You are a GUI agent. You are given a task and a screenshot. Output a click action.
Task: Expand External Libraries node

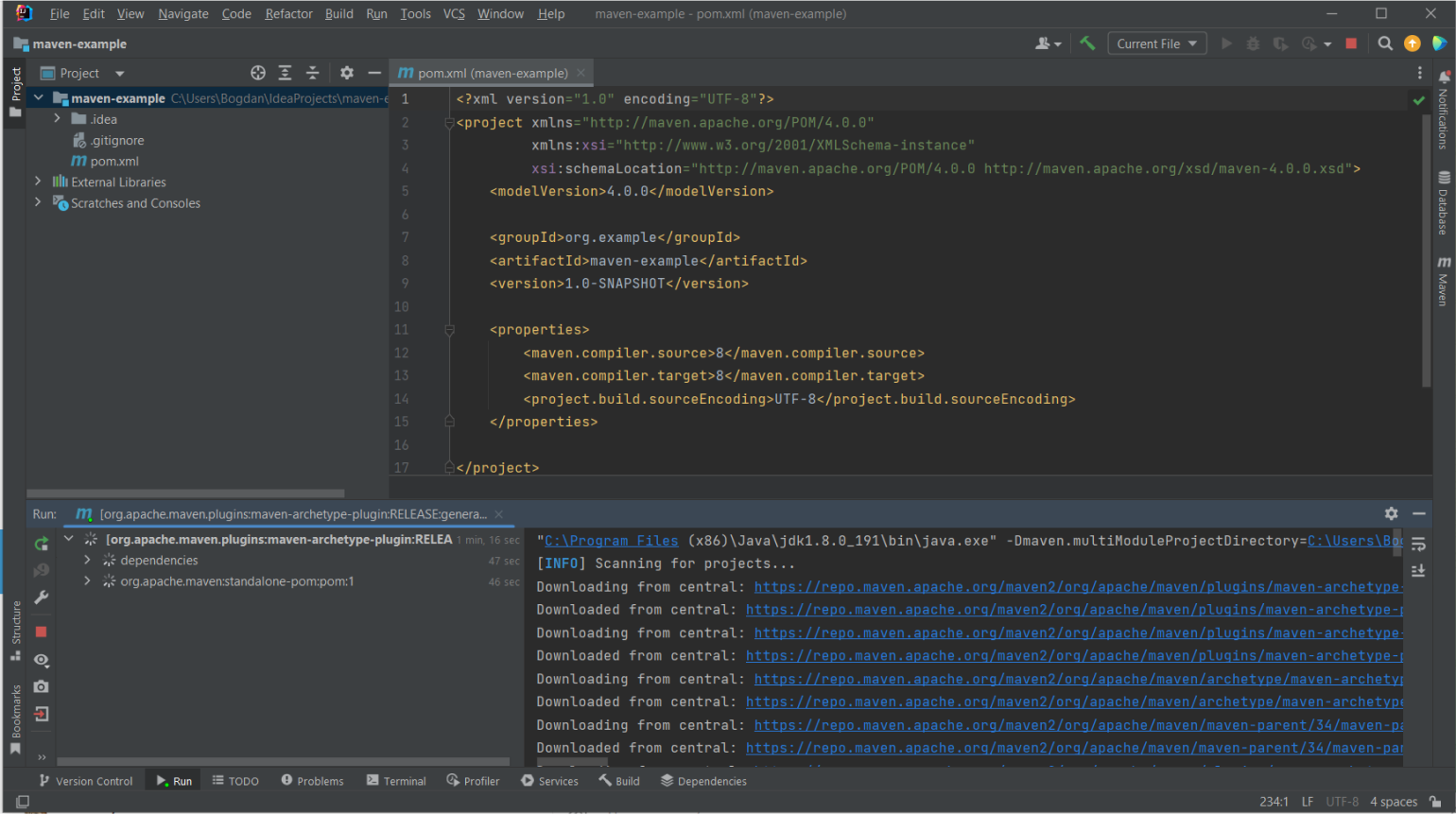click(39, 181)
